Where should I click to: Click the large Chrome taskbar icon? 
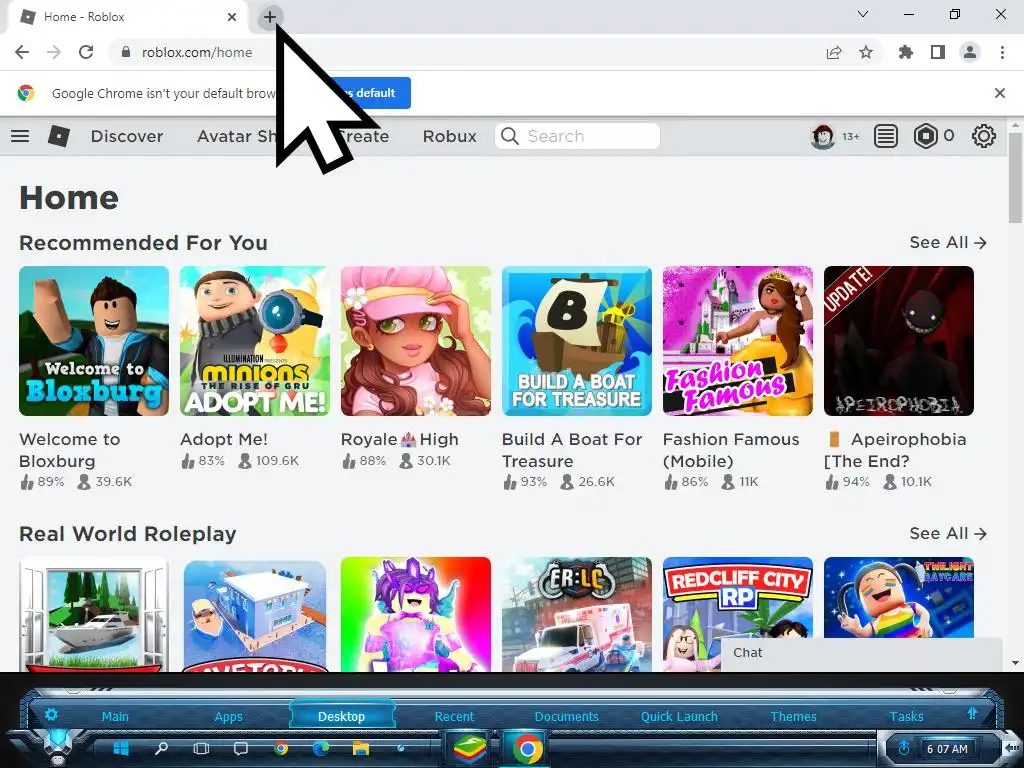(x=527, y=749)
